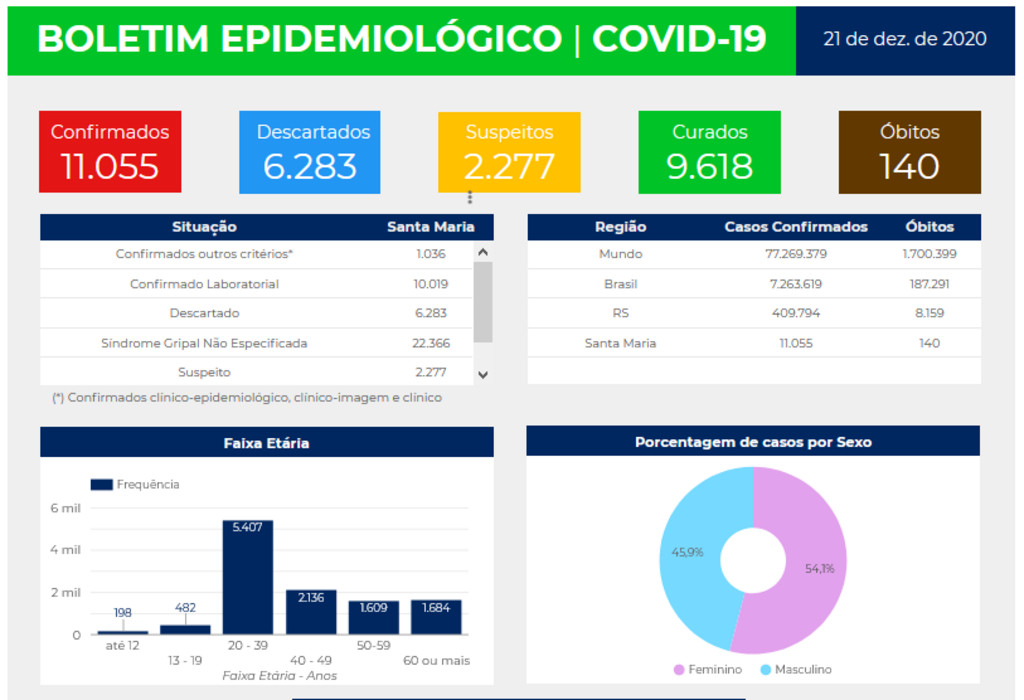Click the blue Descartados scorecard
The width and height of the screenshot is (1024, 700).
tap(310, 152)
